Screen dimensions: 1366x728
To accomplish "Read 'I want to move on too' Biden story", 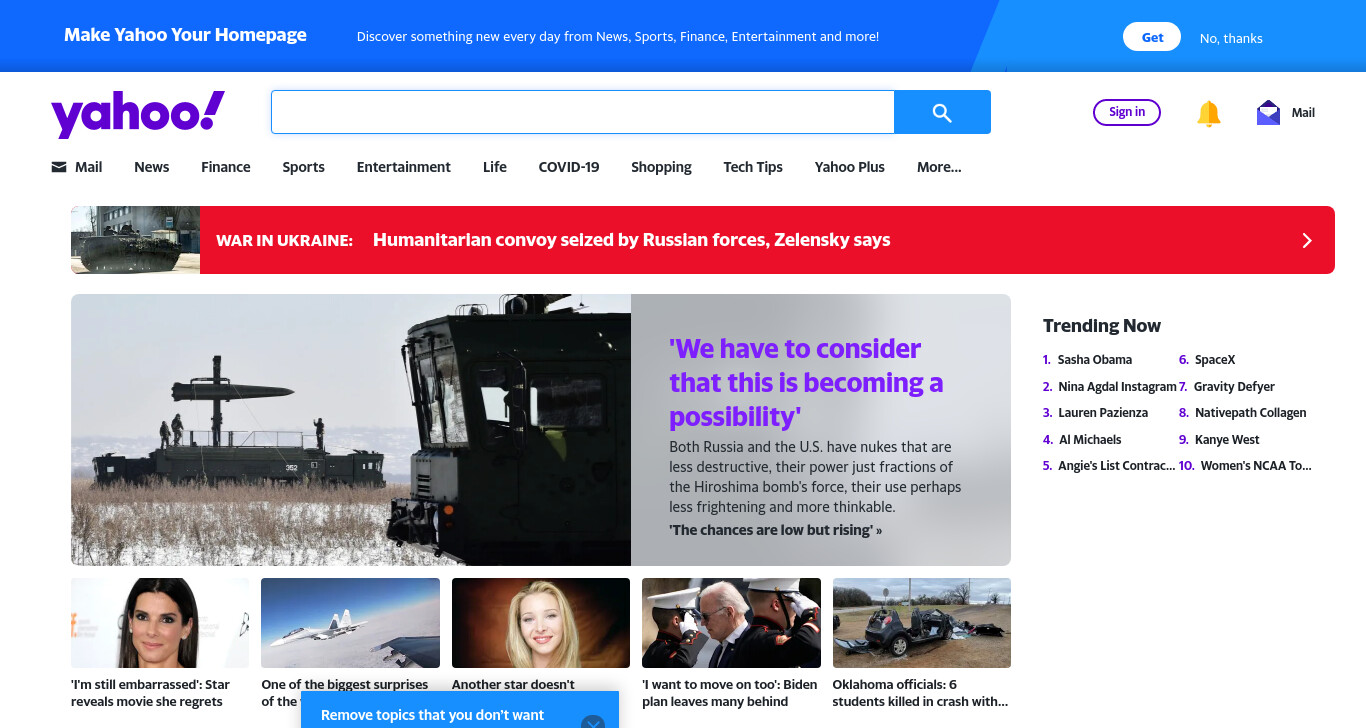I will click(x=730, y=693).
